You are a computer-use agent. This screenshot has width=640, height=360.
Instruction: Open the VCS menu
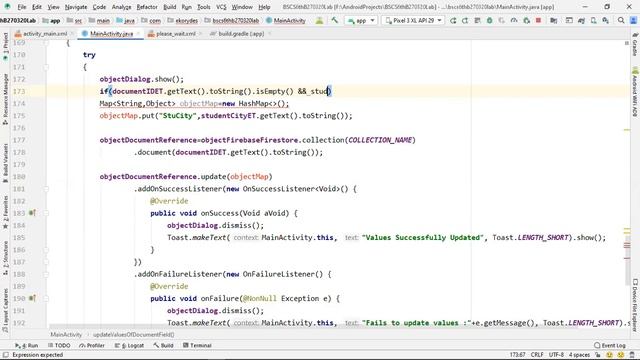221,7
